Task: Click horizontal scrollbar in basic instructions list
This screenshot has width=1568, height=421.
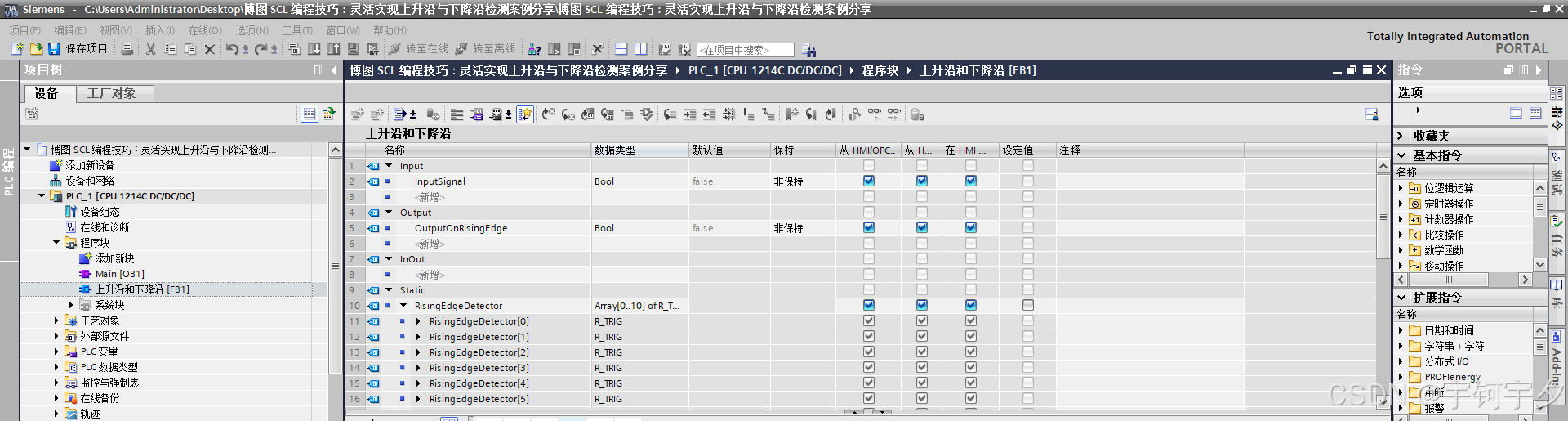Action: click(1450, 280)
